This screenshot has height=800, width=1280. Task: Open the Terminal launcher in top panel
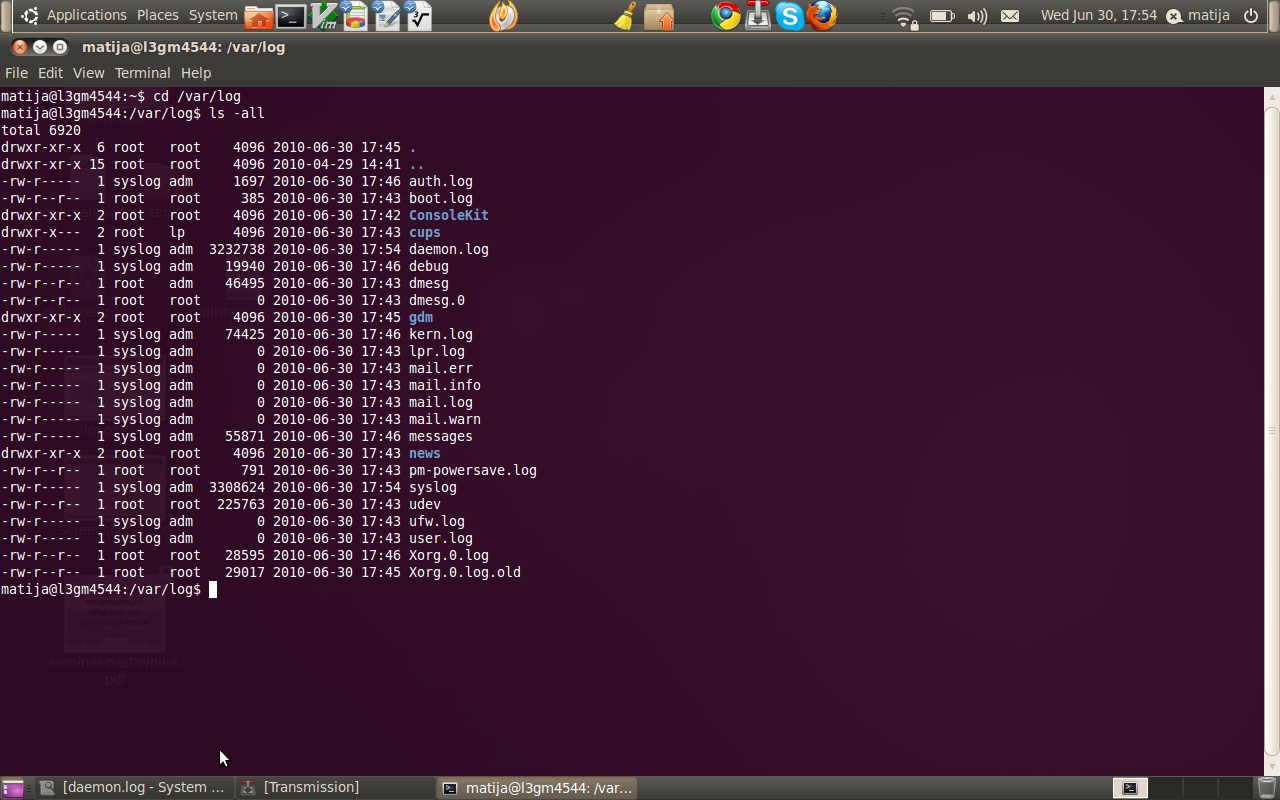pos(291,16)
